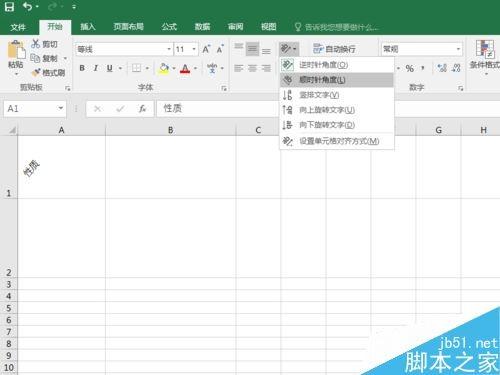500x375 pixels.
Task: Toggle 自动换行 wrap text
Action: coord(334,49)
